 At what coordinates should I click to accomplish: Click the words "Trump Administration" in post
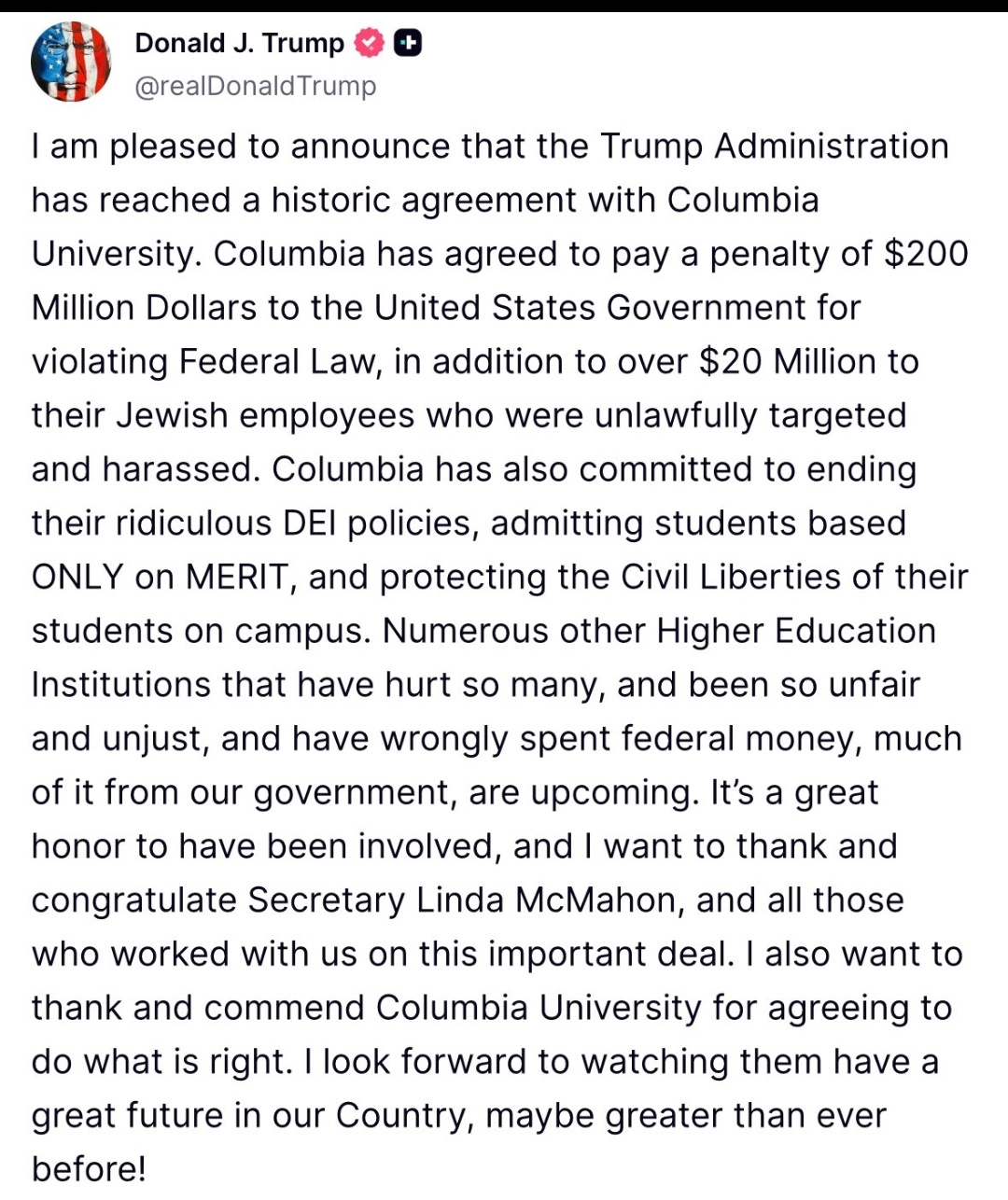coord(774,147)
